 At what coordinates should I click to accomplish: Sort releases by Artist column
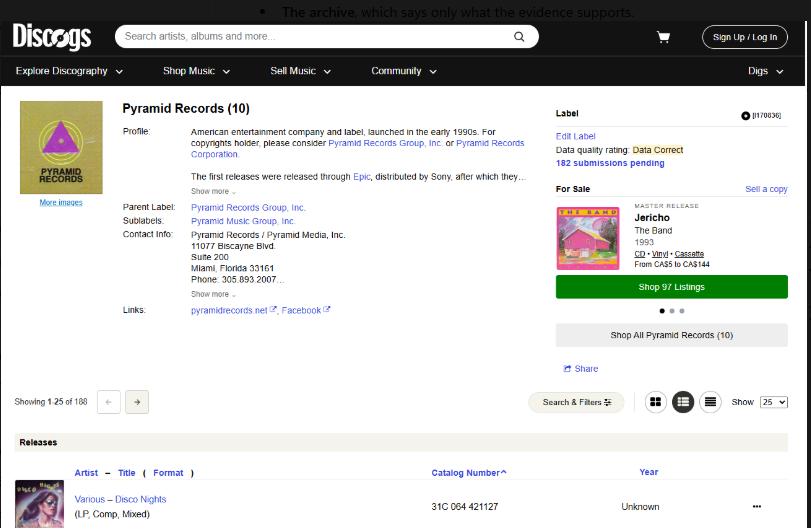tap(86, 473)
